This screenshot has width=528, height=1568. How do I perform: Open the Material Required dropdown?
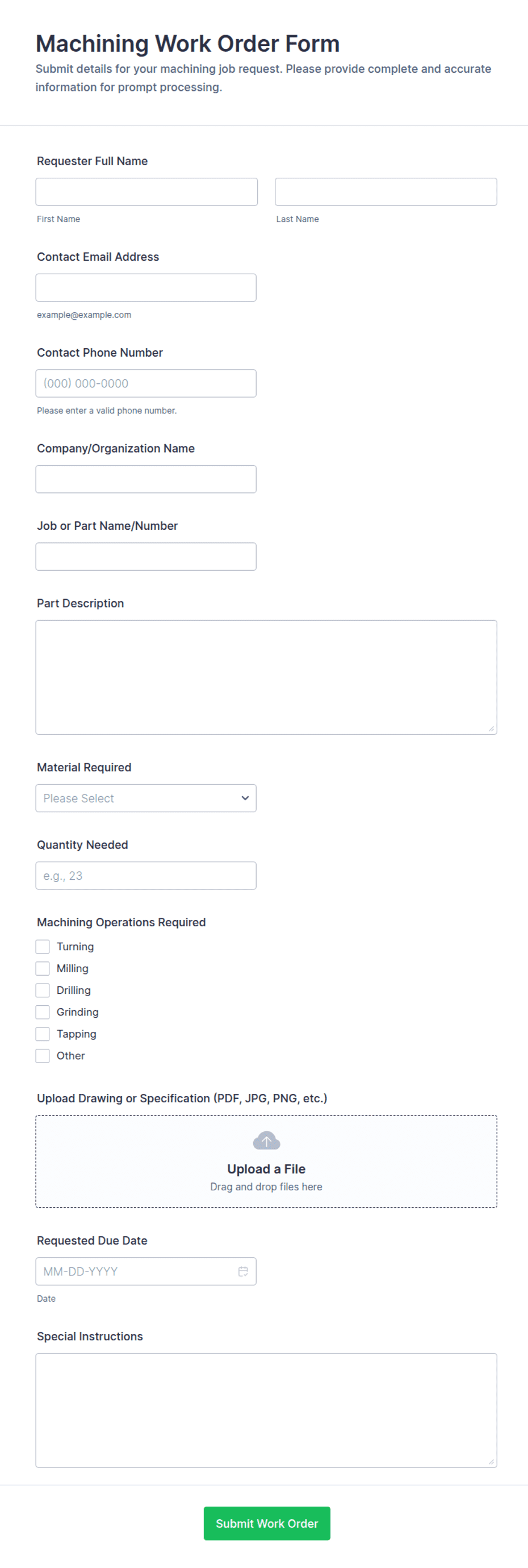[146, 798]
